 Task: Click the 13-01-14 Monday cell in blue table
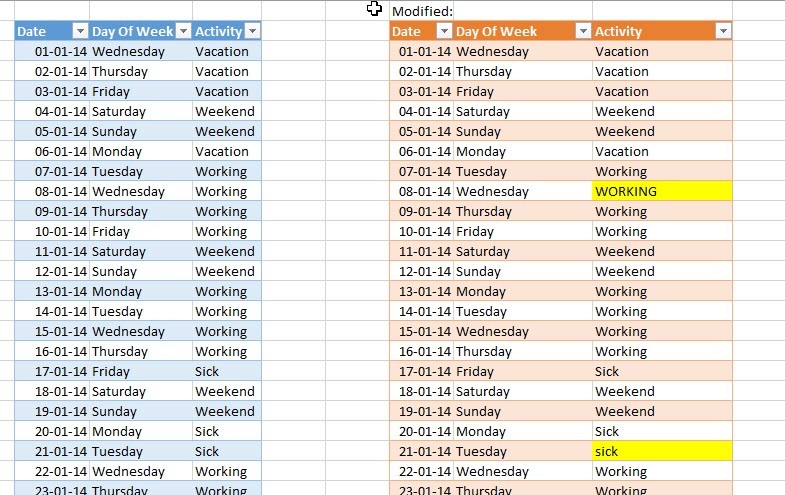coord(140,291)
